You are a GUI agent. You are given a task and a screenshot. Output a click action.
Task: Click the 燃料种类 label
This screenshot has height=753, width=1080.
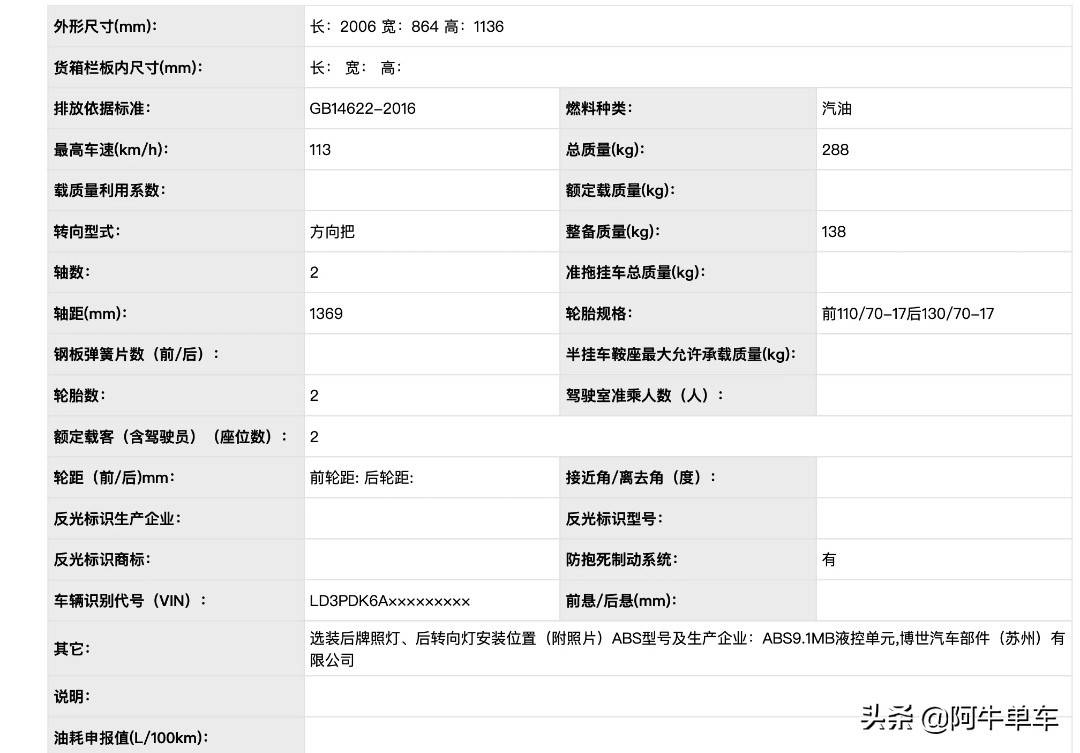click(599, 109)
